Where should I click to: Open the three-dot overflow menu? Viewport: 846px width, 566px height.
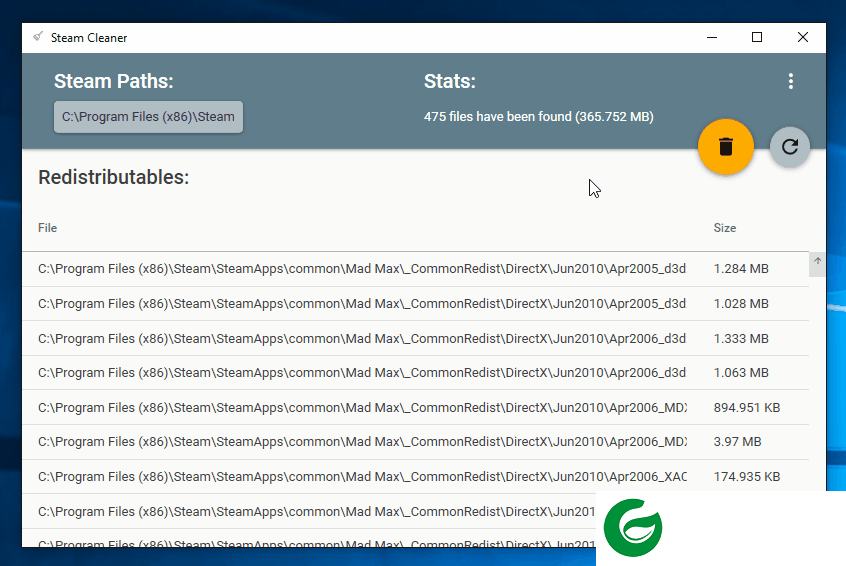click(x=790, y=81)
